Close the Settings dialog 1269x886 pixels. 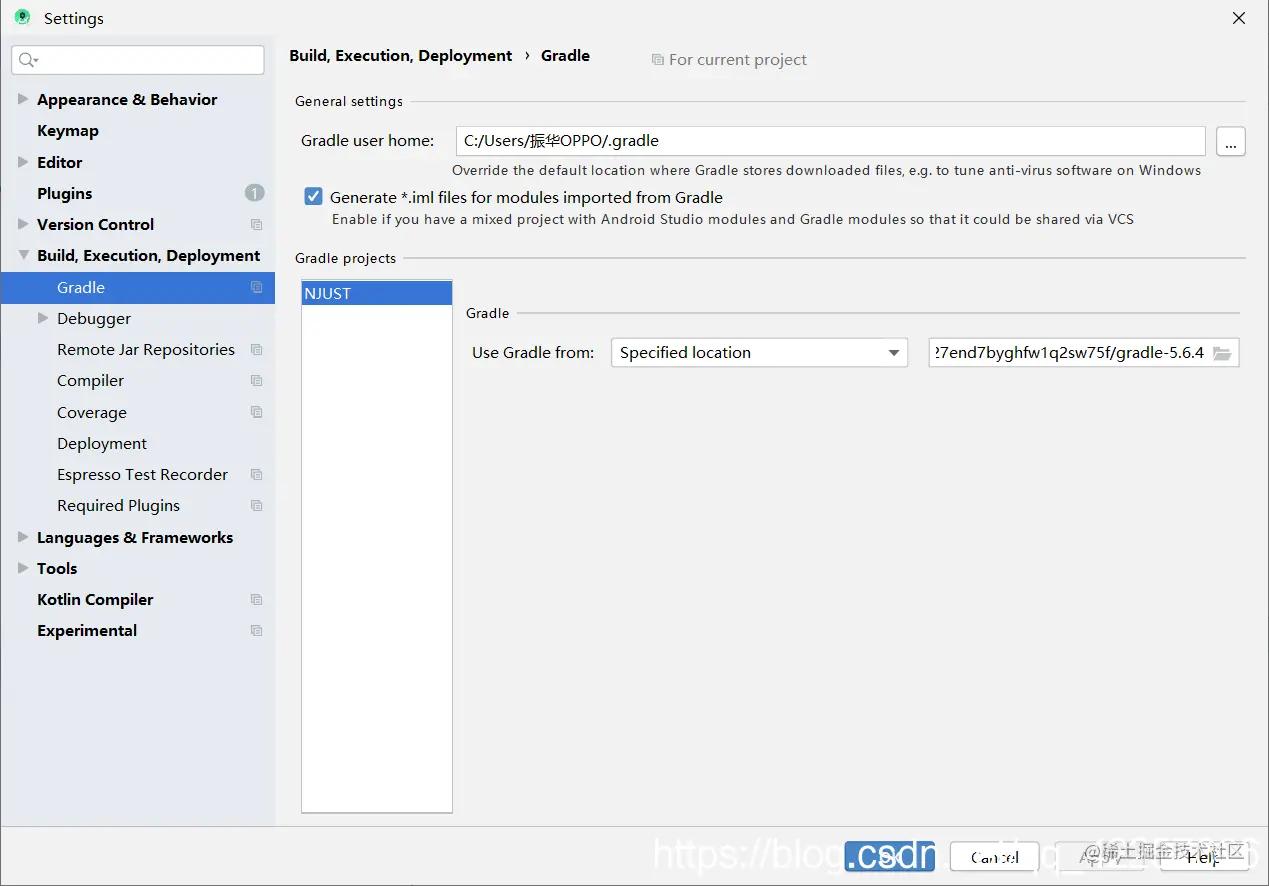(x=1239, y=18)
